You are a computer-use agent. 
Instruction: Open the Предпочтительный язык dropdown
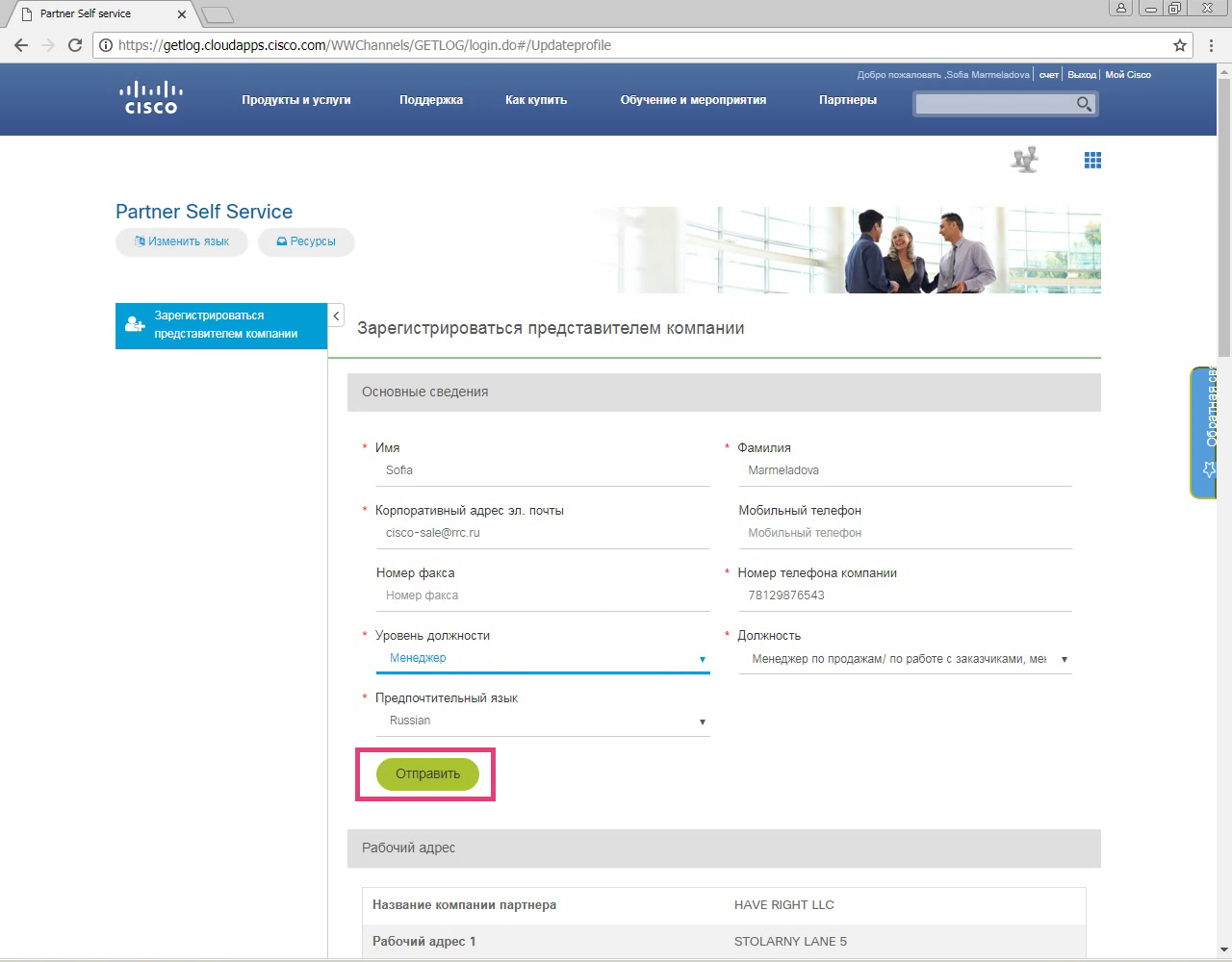pos(543,721)
